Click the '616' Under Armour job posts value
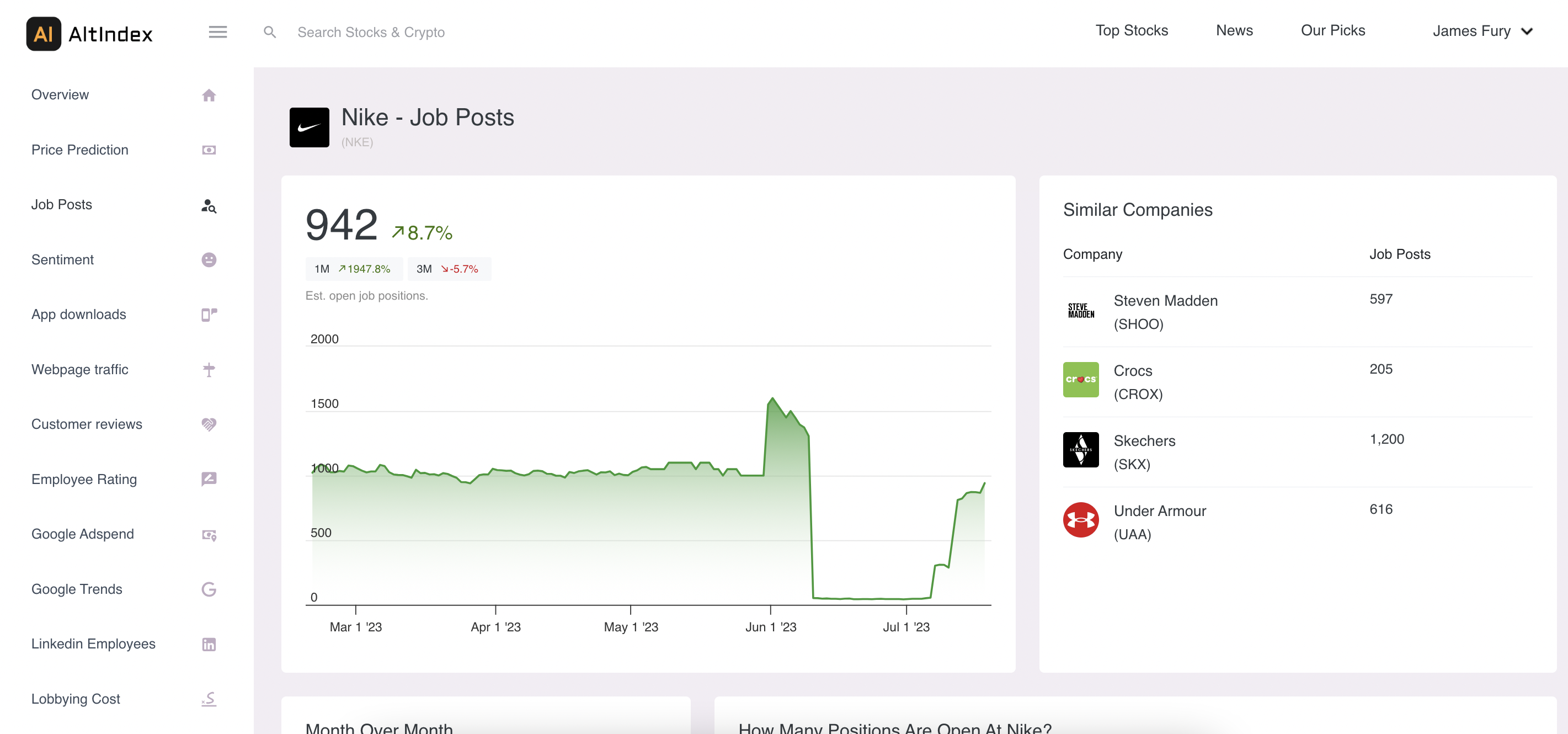This screenshot has height=734, width=1568. 1380,509
